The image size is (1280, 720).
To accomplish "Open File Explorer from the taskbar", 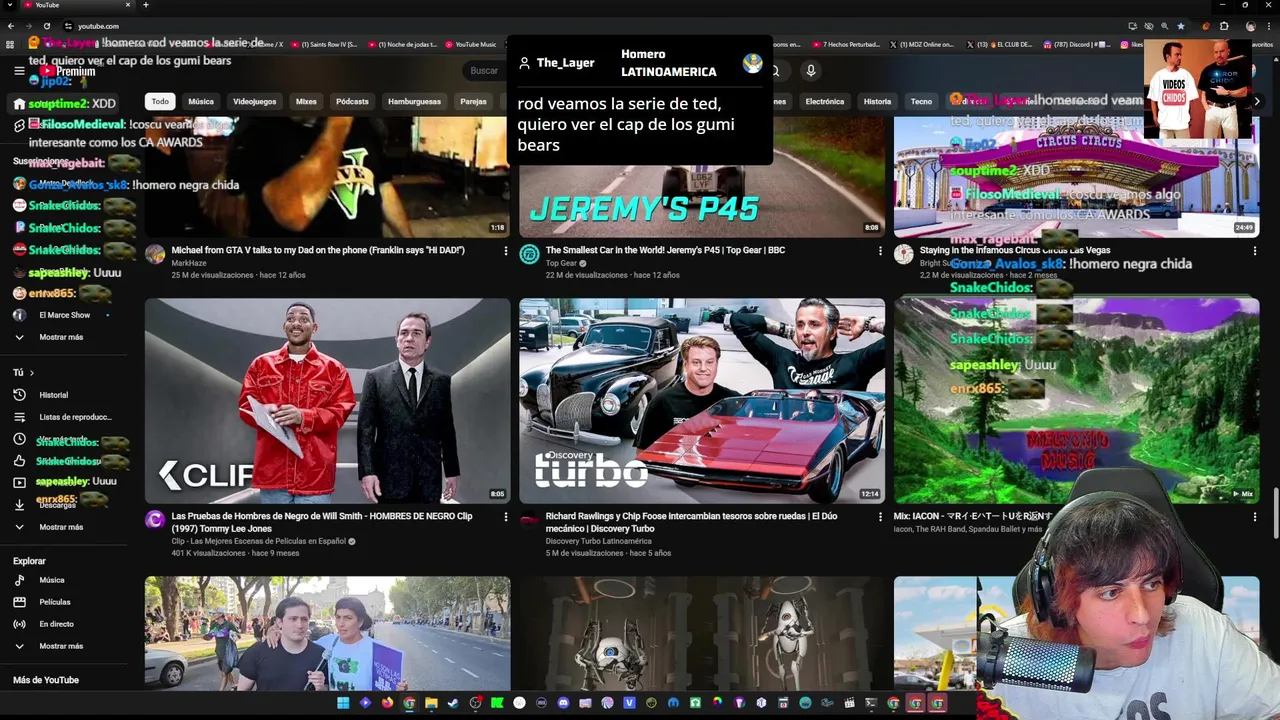I will coord(431,704).
